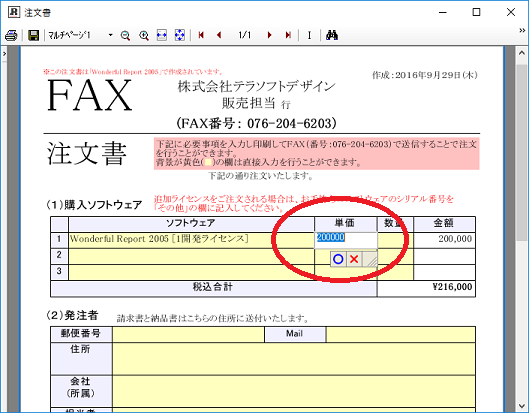Go to the first page
Screen dimensions: 529x413
(201, 35)
